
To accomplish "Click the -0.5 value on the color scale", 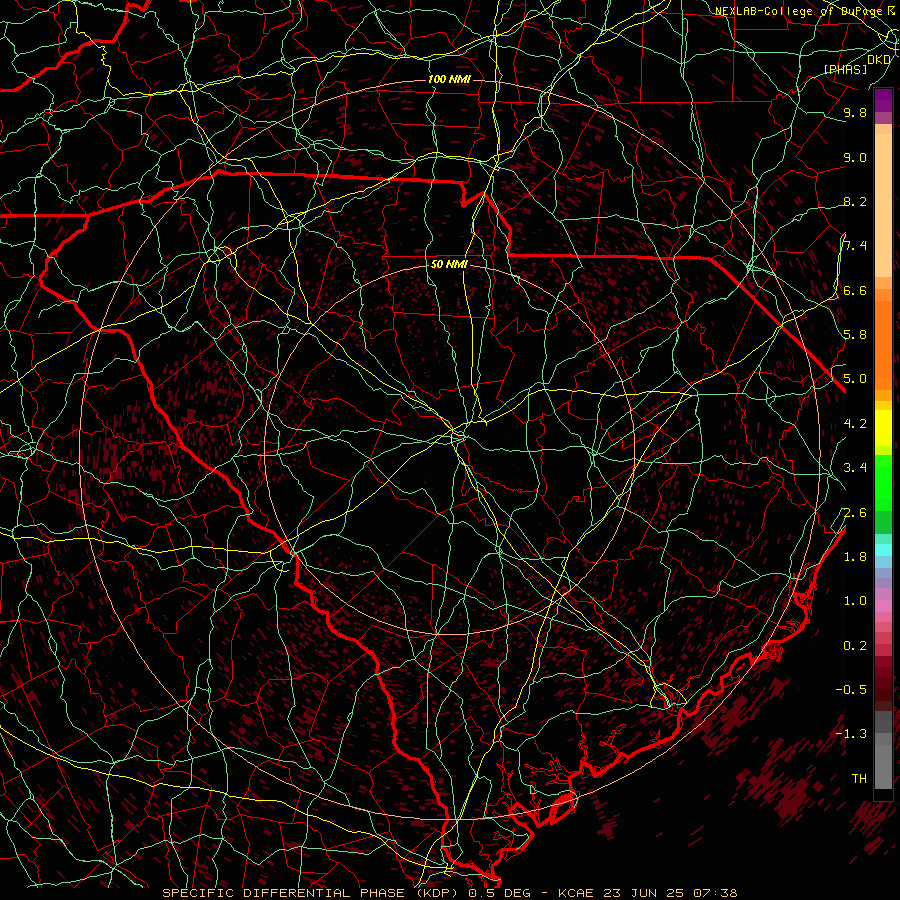I will click(x=851, y=690).
